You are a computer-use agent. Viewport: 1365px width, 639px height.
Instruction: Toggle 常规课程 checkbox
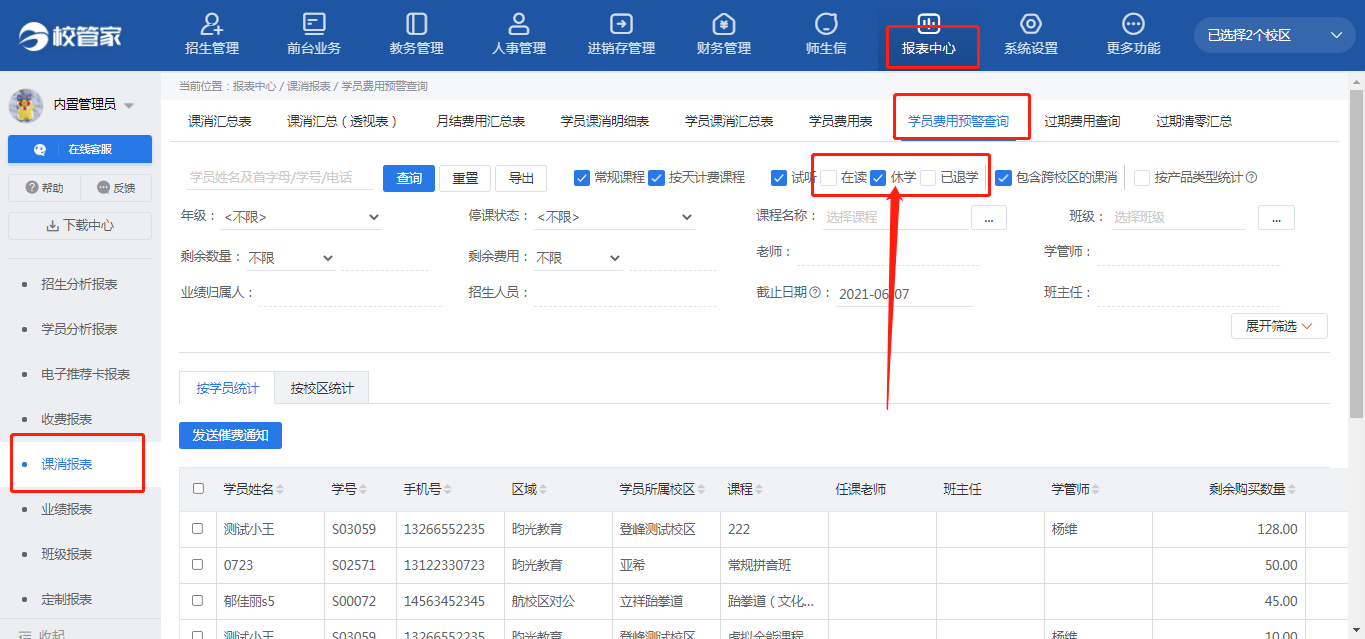[x=582, y=178]
